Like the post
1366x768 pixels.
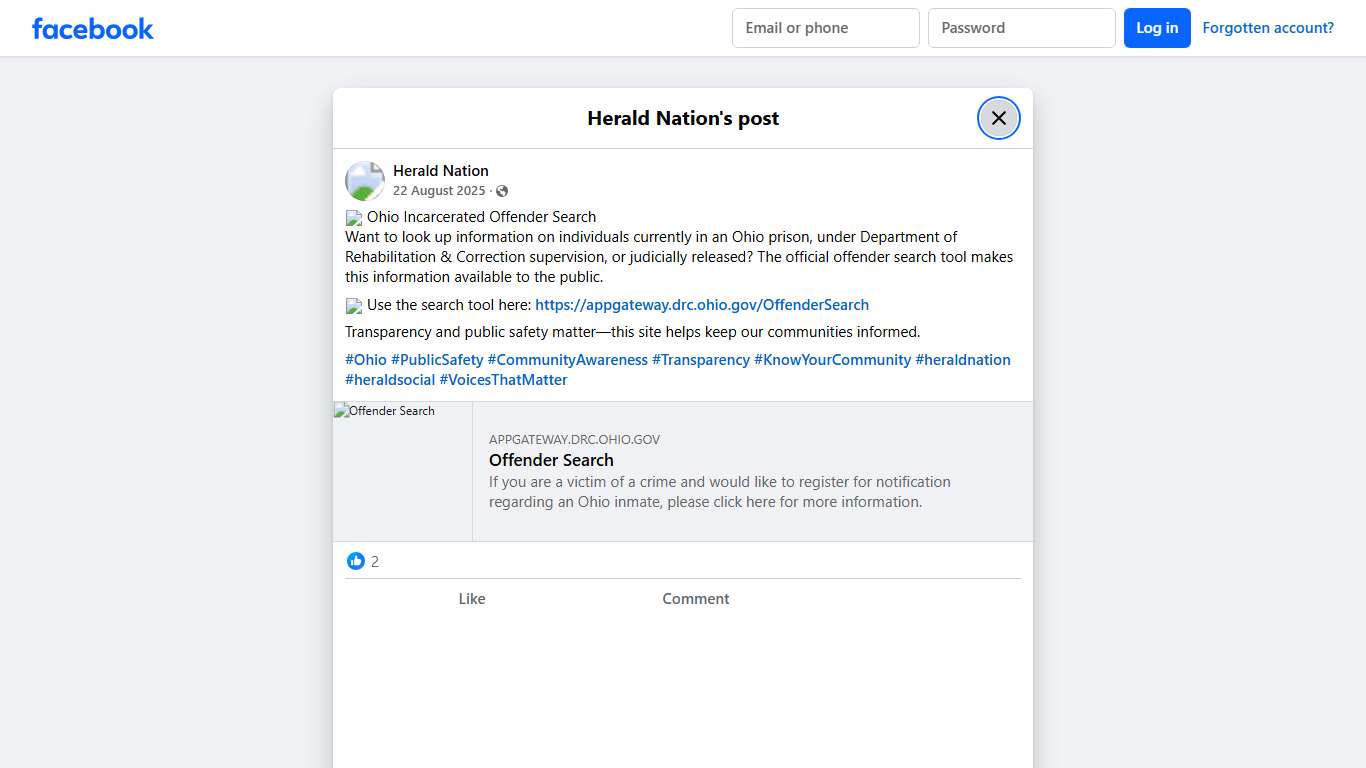[471, 598]
